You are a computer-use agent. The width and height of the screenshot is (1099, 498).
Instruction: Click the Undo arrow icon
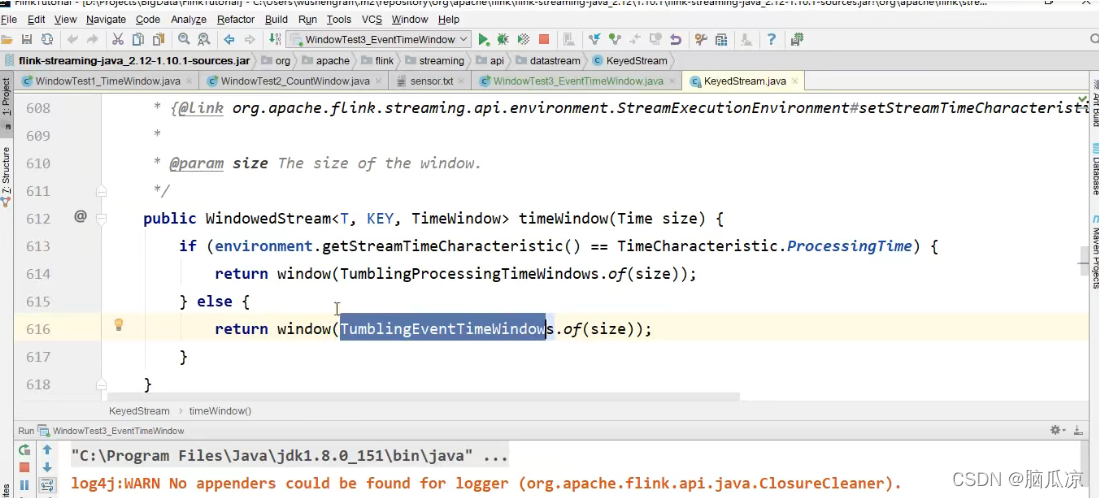(72, 40)
